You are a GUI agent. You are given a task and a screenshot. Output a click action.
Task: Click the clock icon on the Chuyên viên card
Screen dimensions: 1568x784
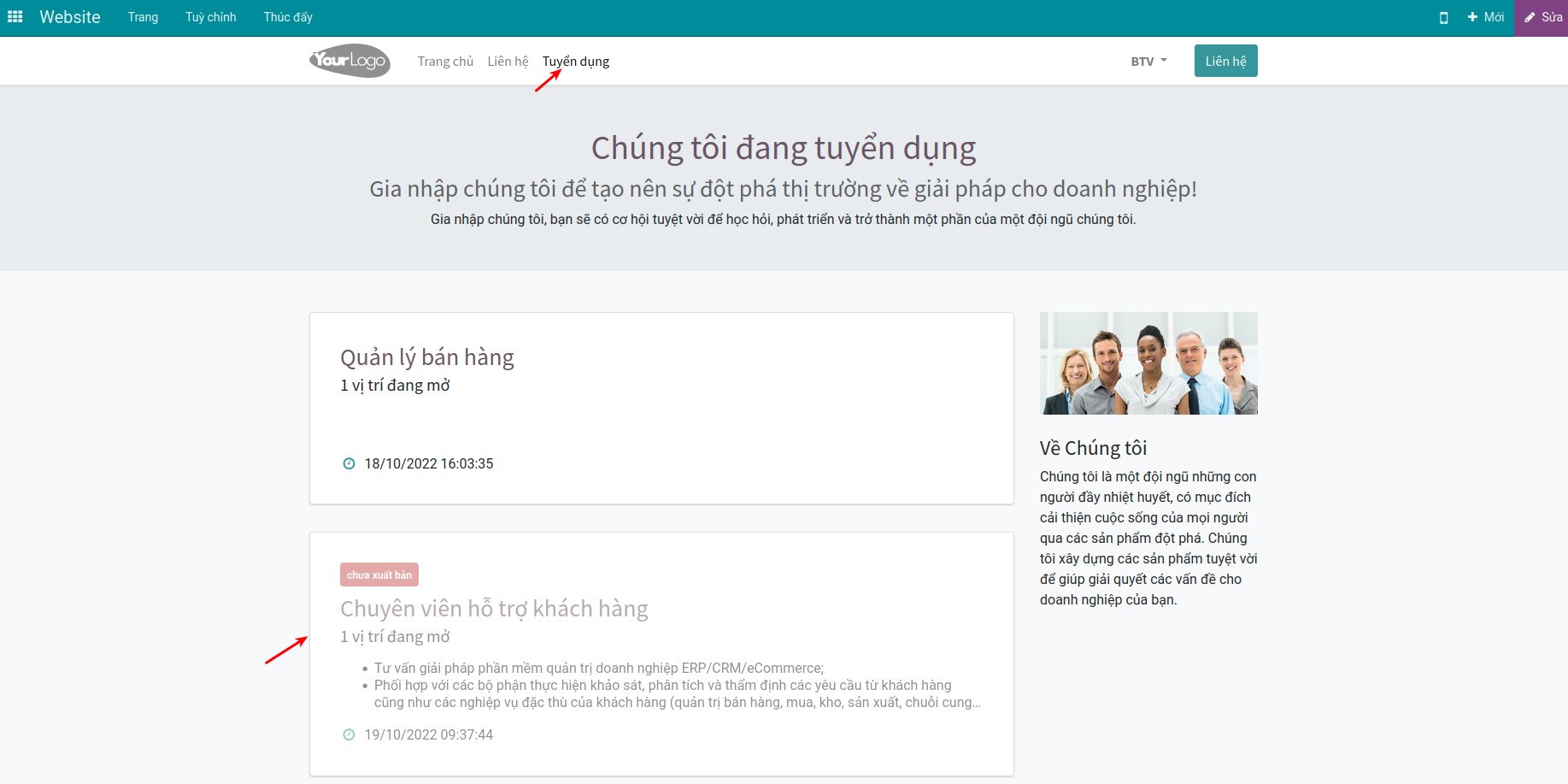coord(347,734)
